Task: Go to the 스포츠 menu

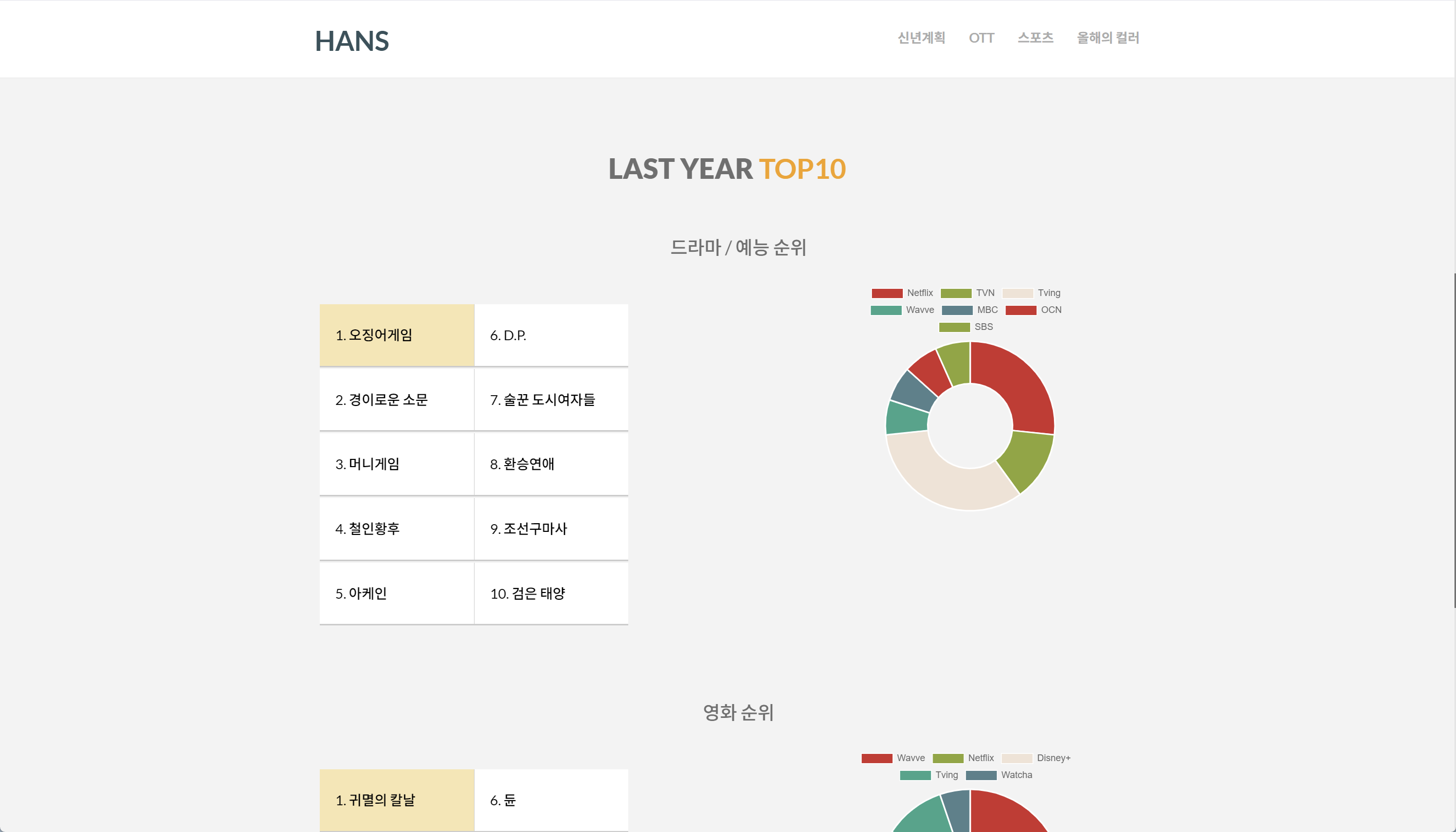Action: 1035,38
